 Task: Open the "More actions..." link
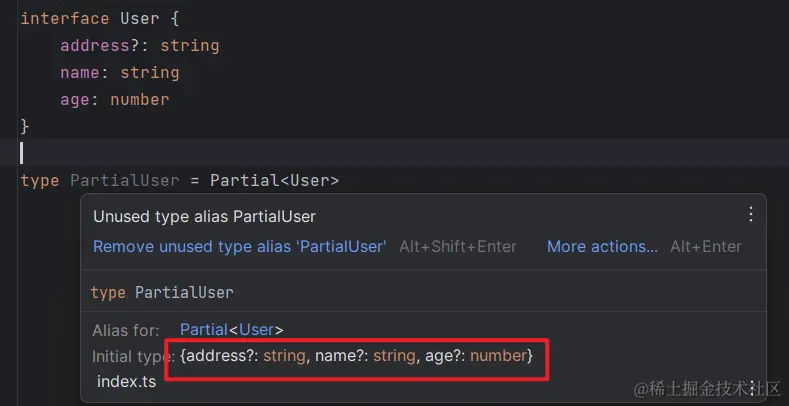[x=602, y=246]
